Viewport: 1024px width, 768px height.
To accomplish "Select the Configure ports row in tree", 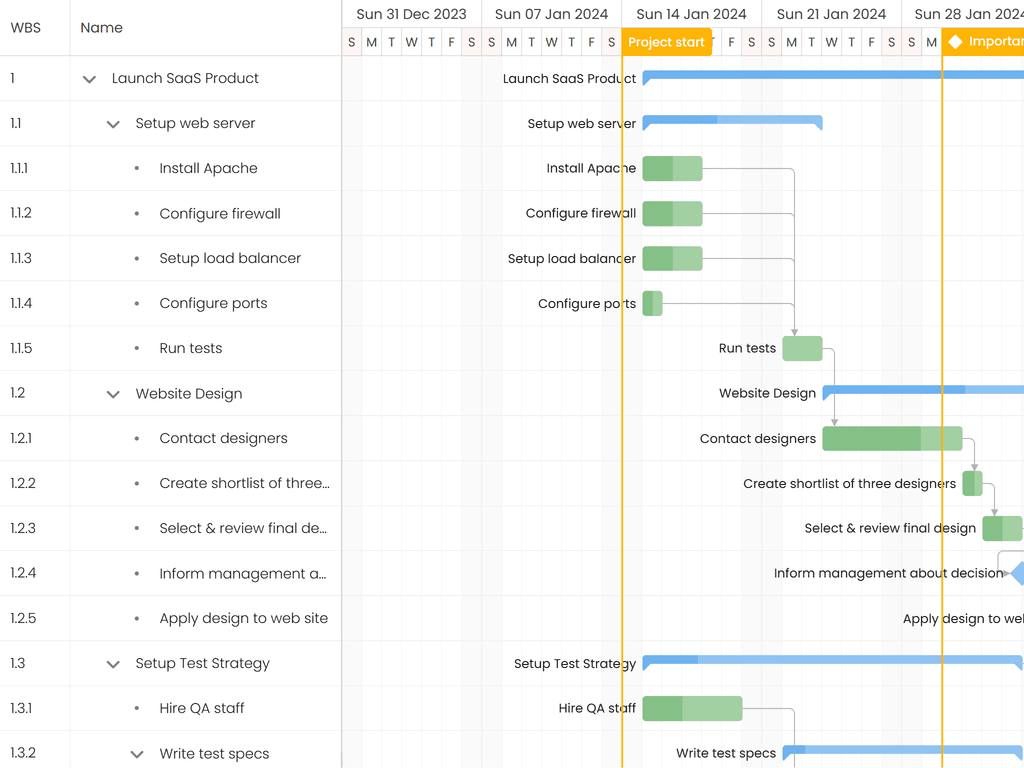I will [213, 304].
